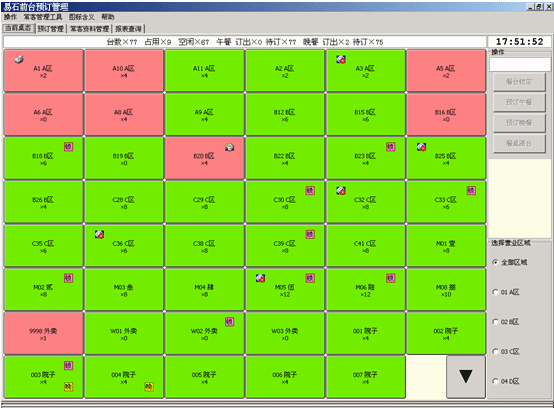Click the 餐台锁定 button
Image resolution: width=554 pixels, height=408 pixels.
point(519,82)
